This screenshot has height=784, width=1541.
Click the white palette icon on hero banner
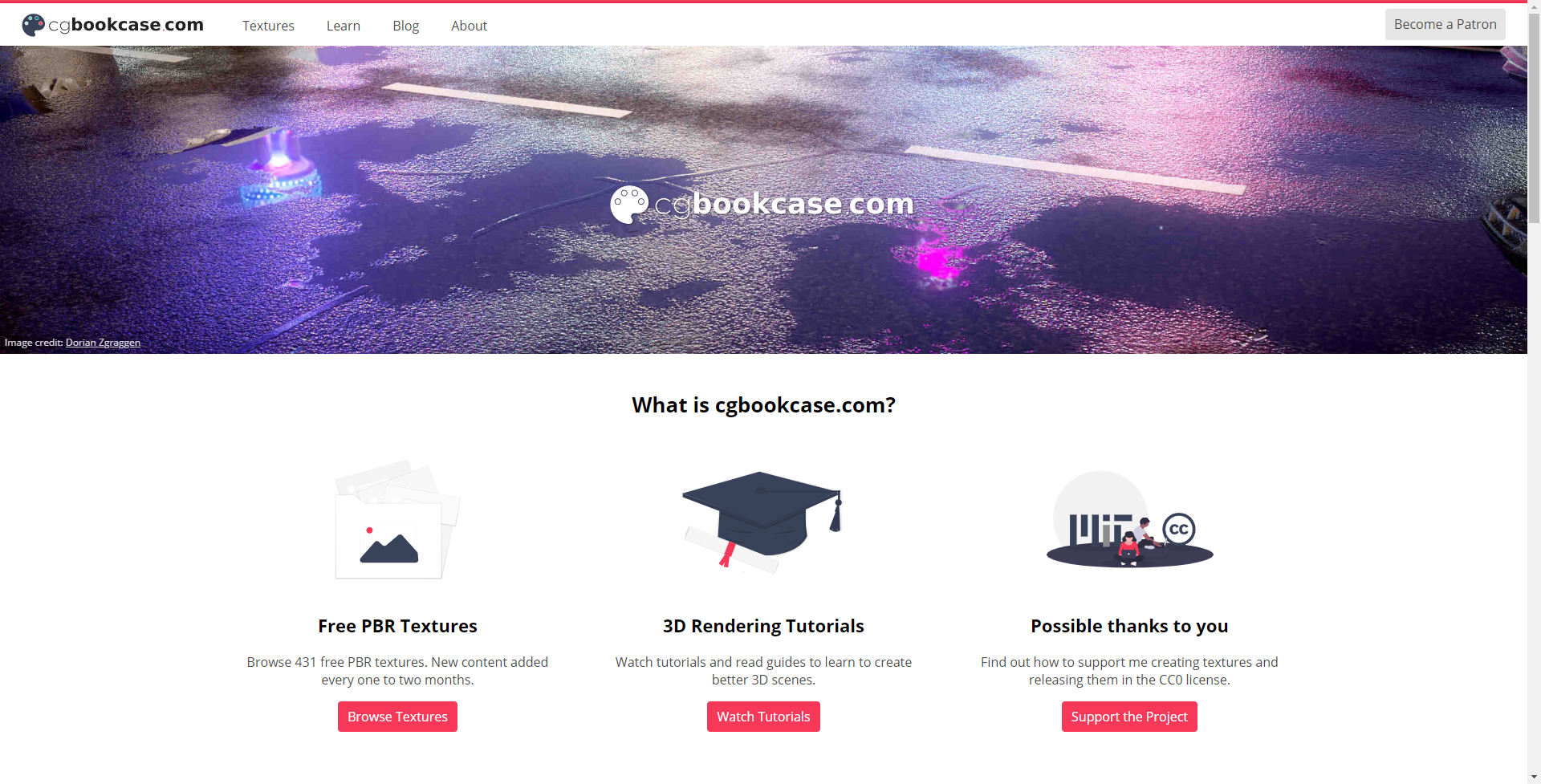(629, 205)
